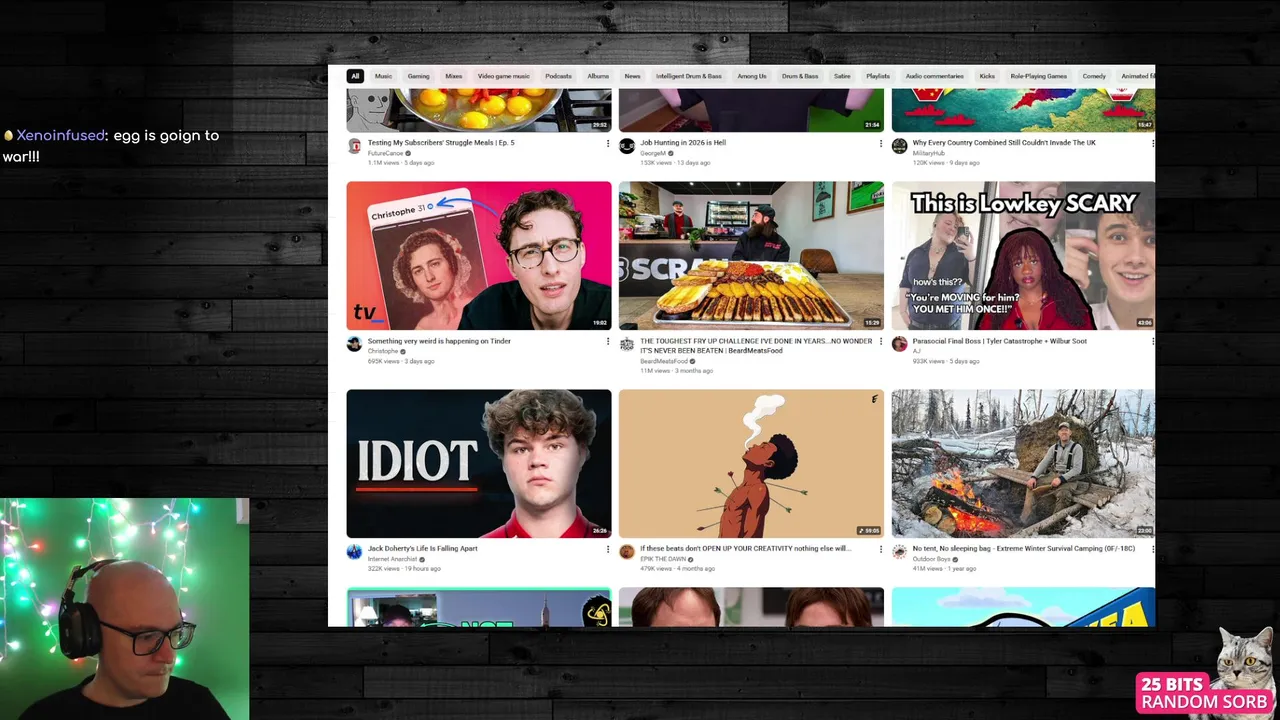Screen dimensions: 1280x720
Task: Select the Music filter chip
Action: point(383,76)
